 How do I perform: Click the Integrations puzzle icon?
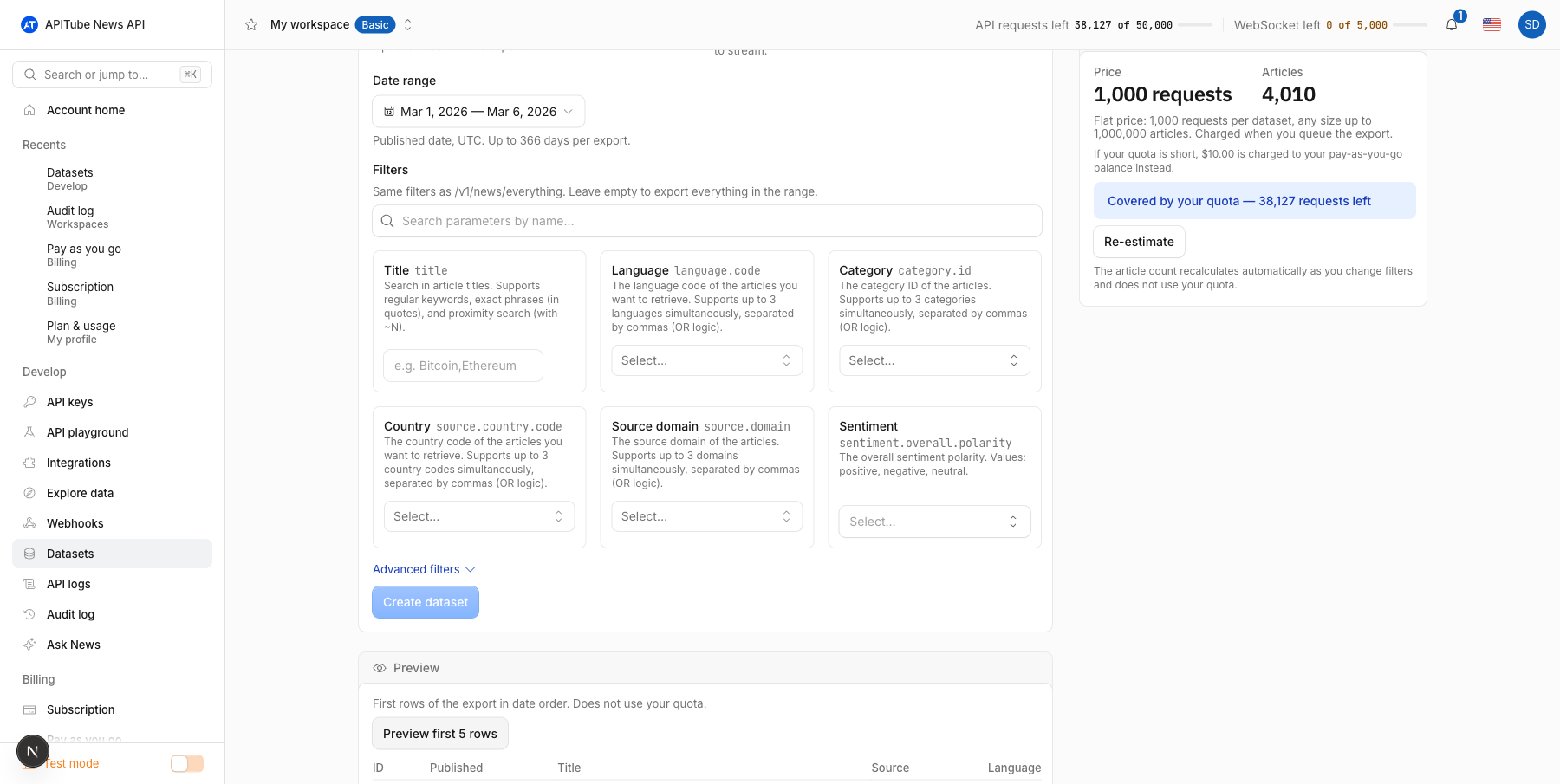[x=29, y=463]
